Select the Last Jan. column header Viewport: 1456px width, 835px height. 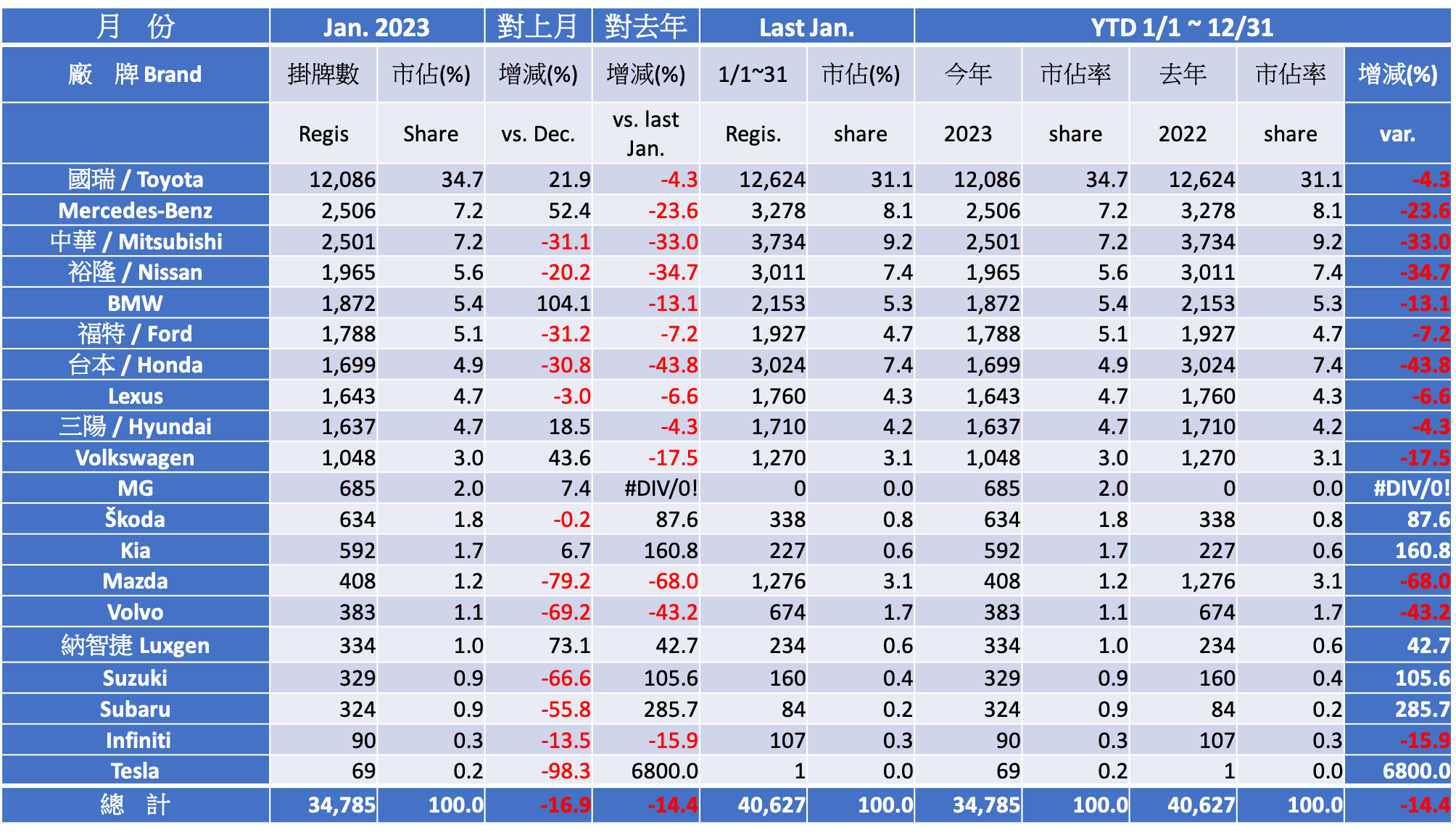(x=807, y=28)
